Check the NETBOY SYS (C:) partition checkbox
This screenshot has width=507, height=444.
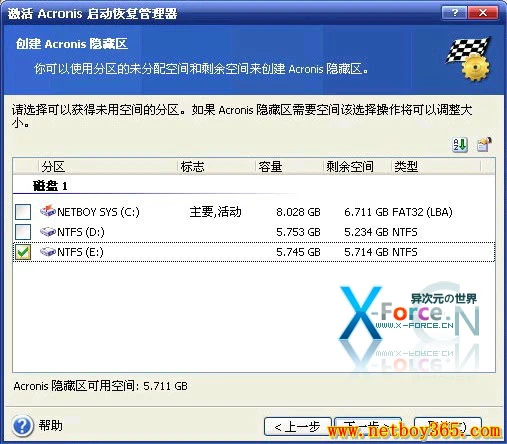[23, 212]
